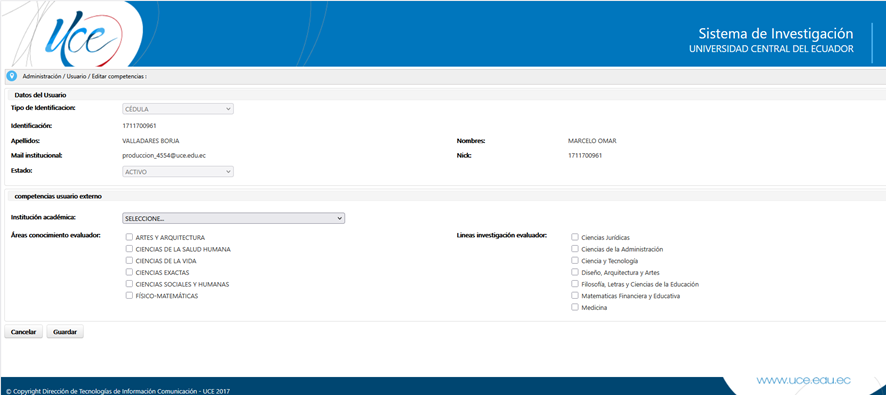Viewport: 886px width, 395px height.
Task: Check Ciencias de la Administración checkbox
Action: 575,249
